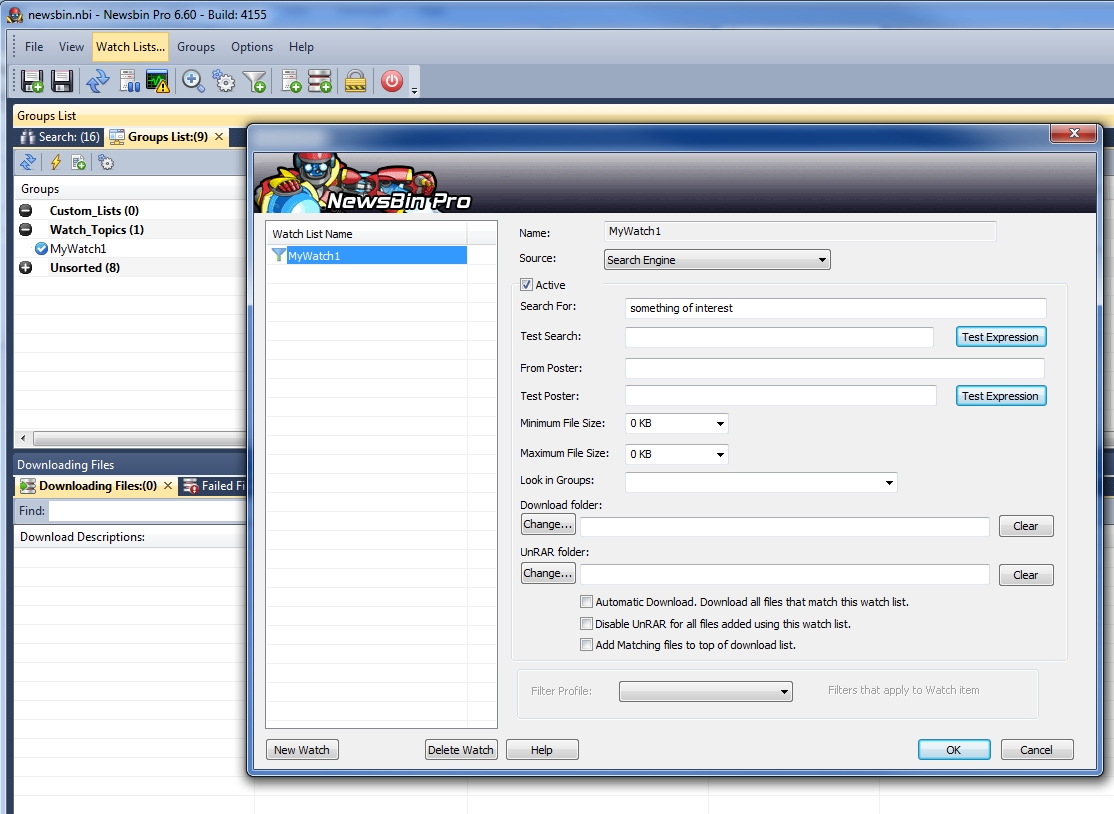
Task: Click the server with pause bars icon
Action: pyautogui.click(x=129, y=82)
